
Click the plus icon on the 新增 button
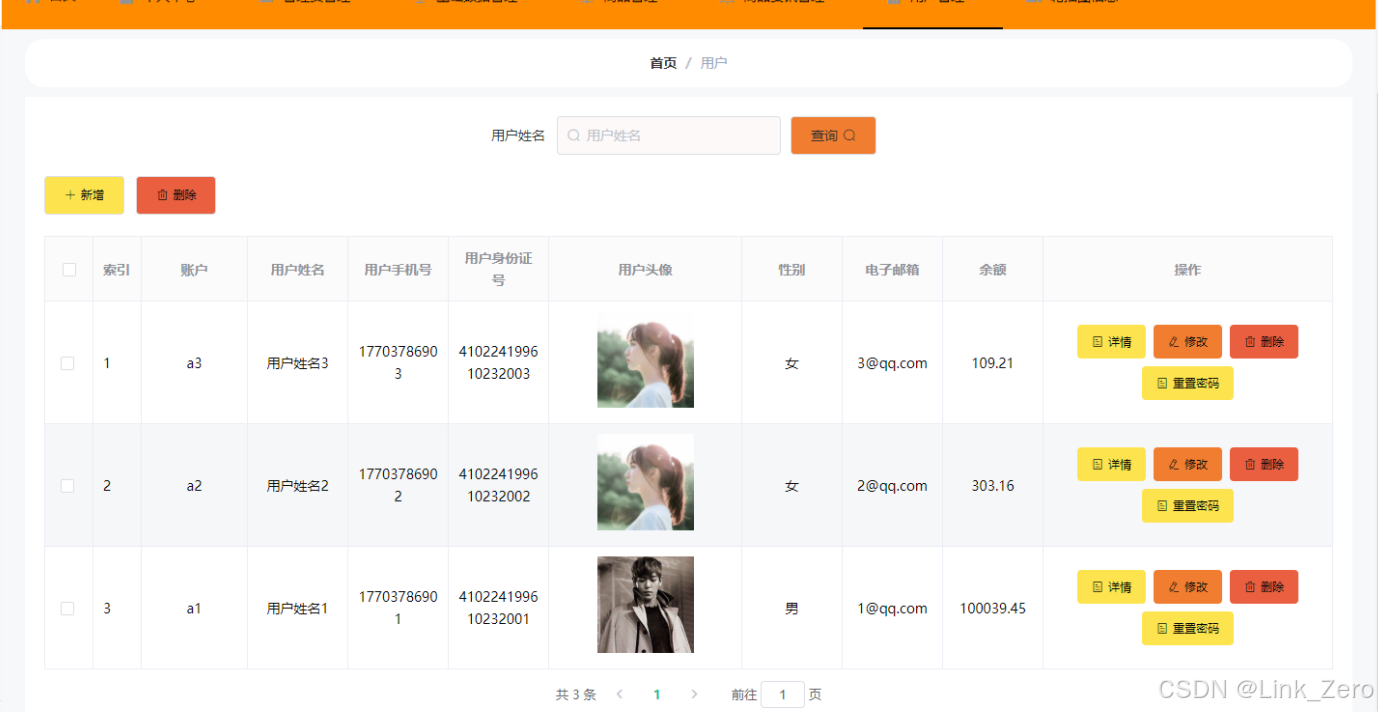[68, 195]
